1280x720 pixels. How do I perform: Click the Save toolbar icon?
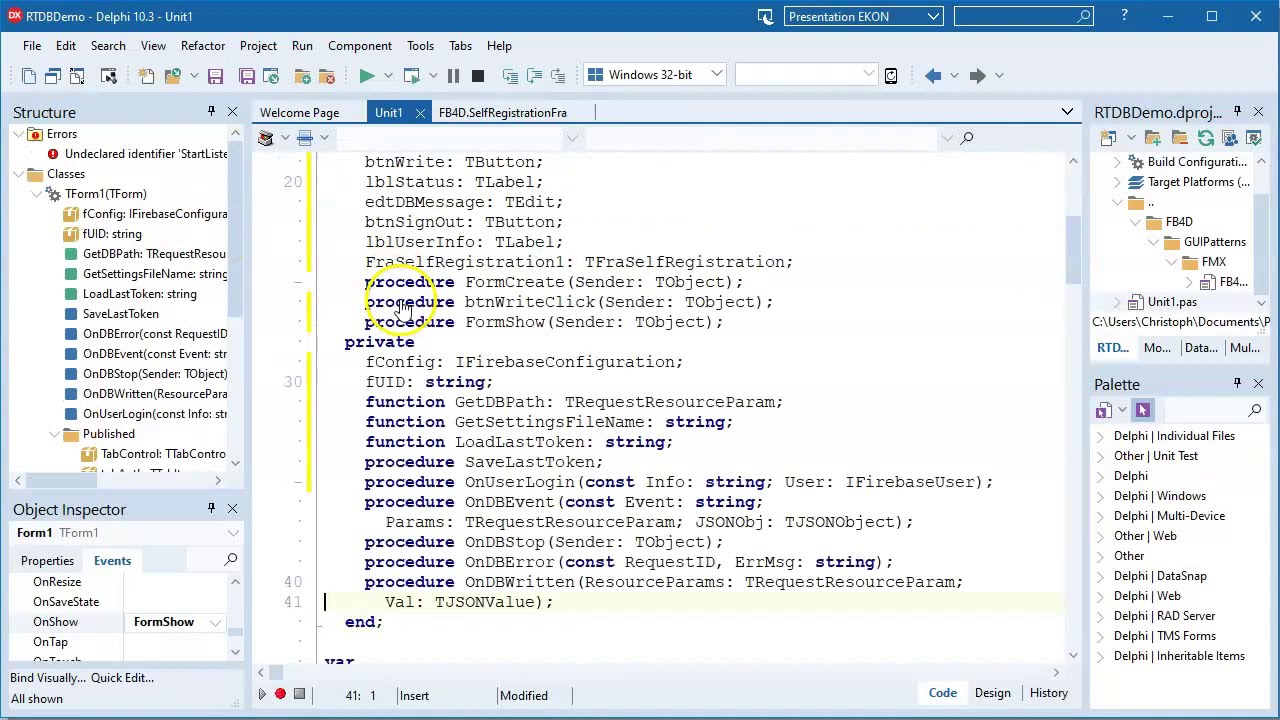click(x=215, y=75)
